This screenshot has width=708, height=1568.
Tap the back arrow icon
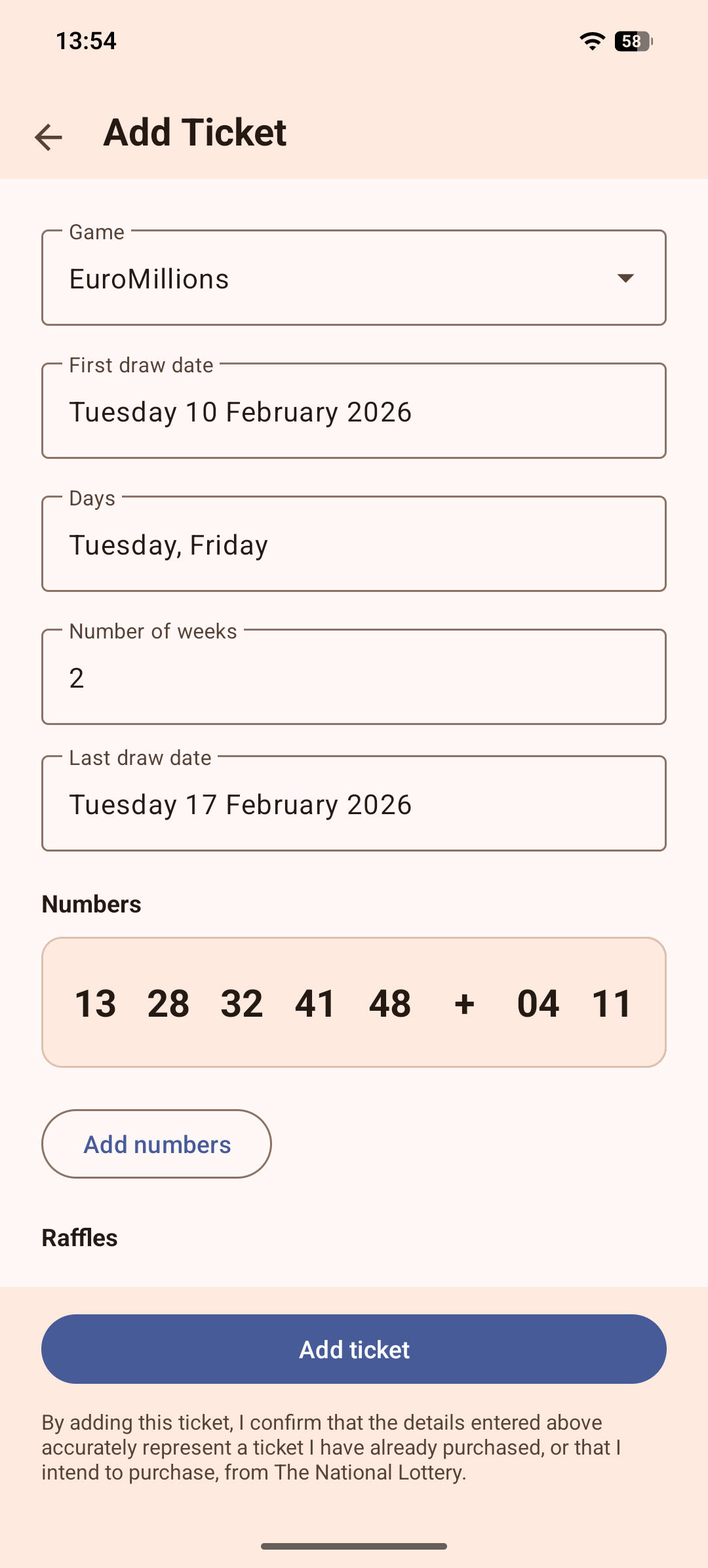49,137
